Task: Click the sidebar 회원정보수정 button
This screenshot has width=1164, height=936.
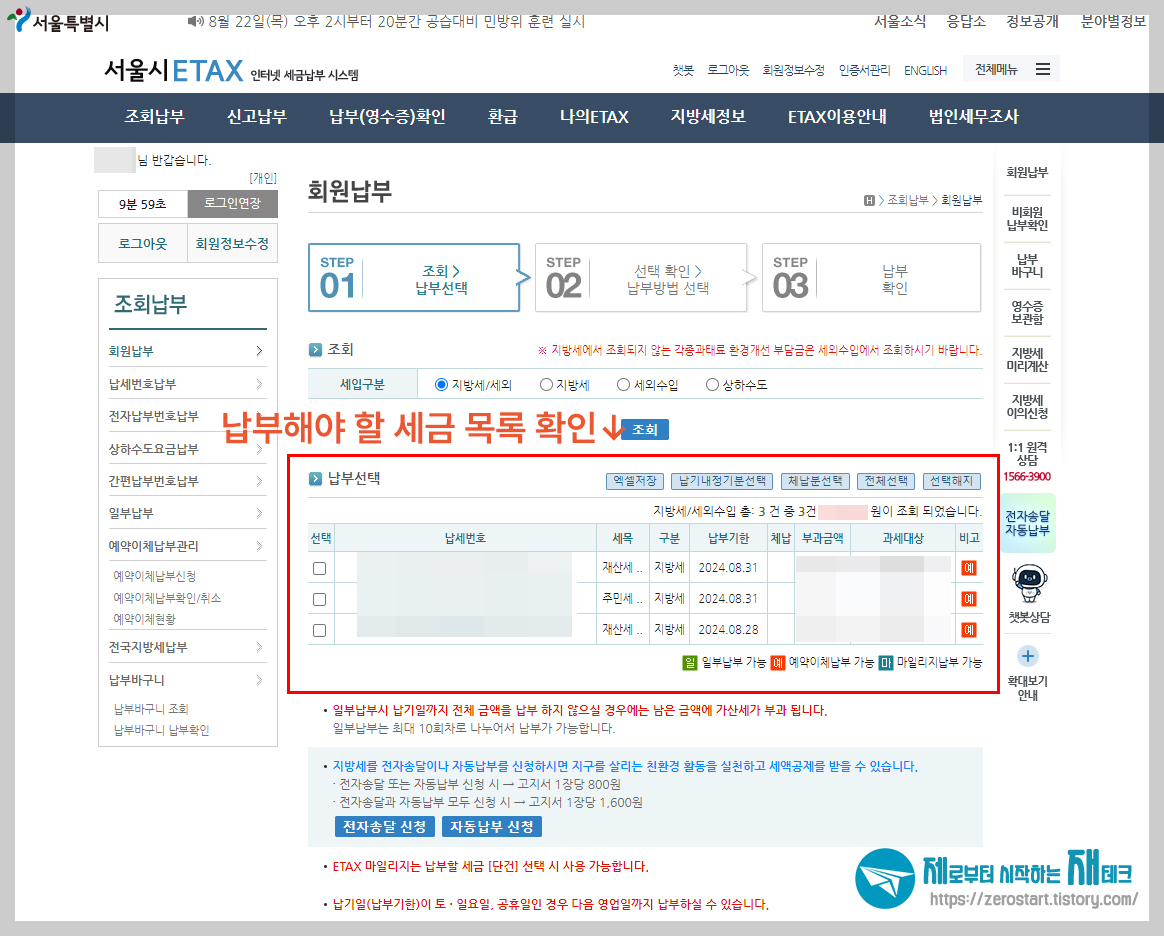Action: point(232,243)
